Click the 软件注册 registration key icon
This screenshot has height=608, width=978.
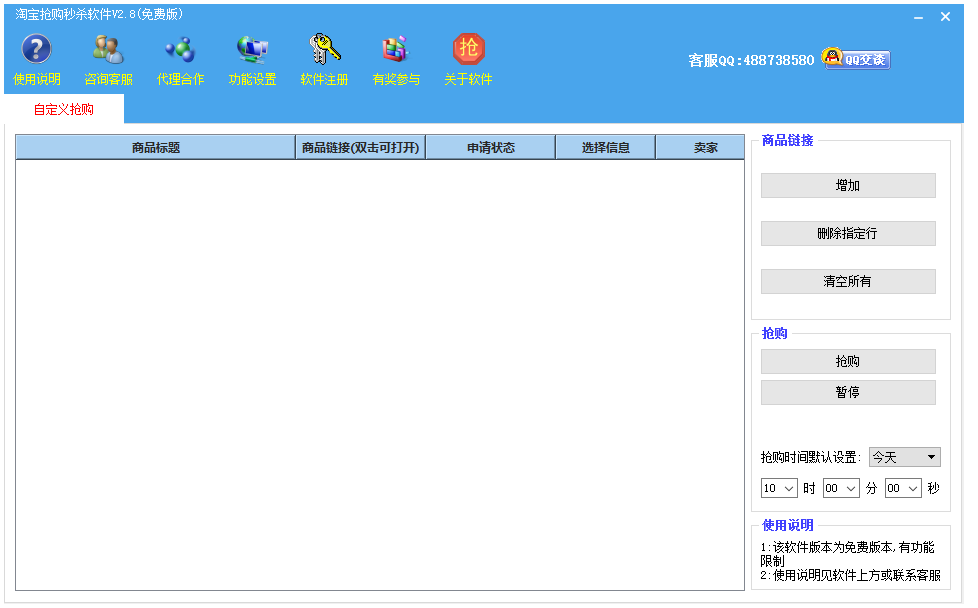coord(324,50)
